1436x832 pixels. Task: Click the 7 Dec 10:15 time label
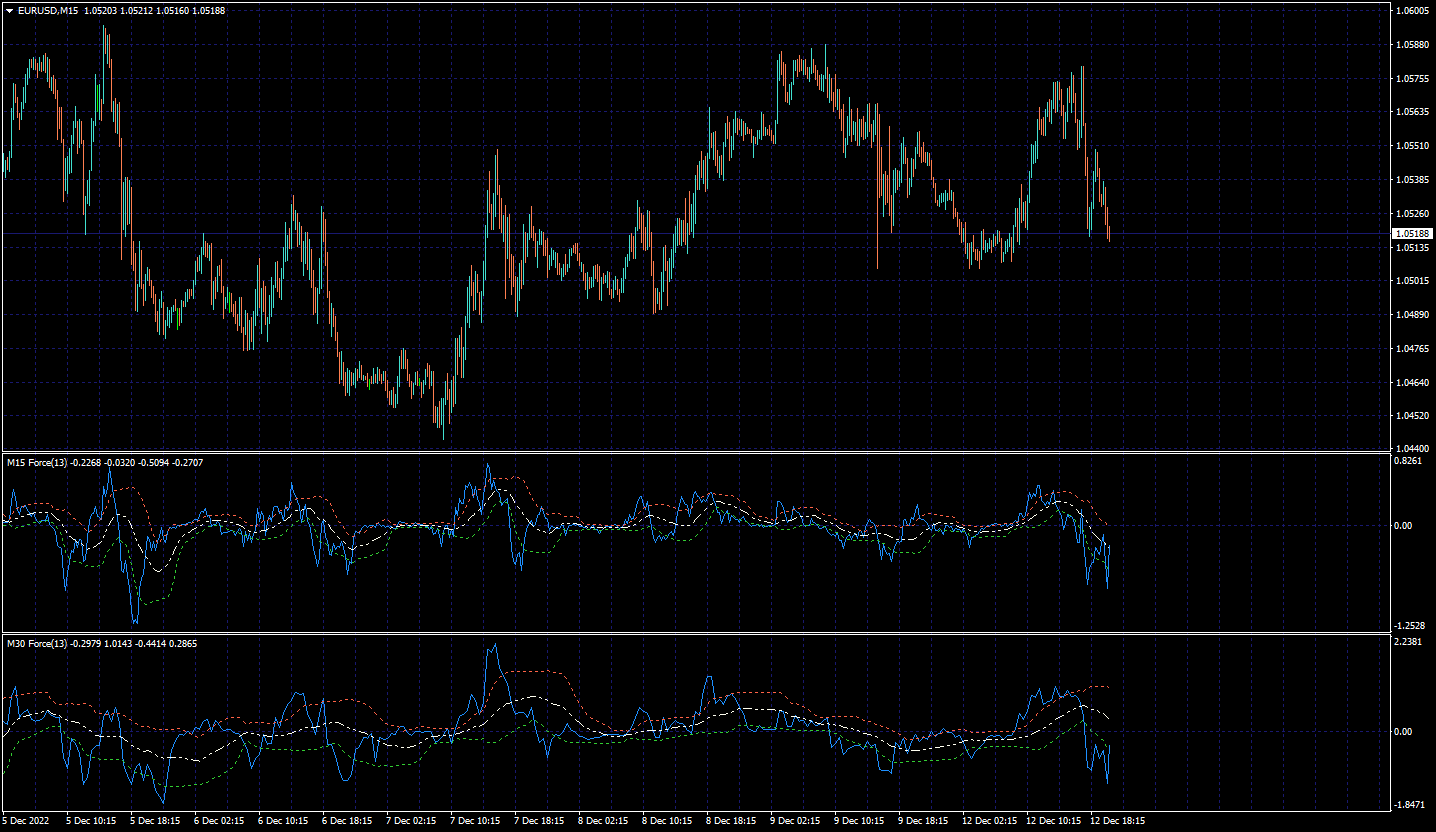[x=477, y=821]
